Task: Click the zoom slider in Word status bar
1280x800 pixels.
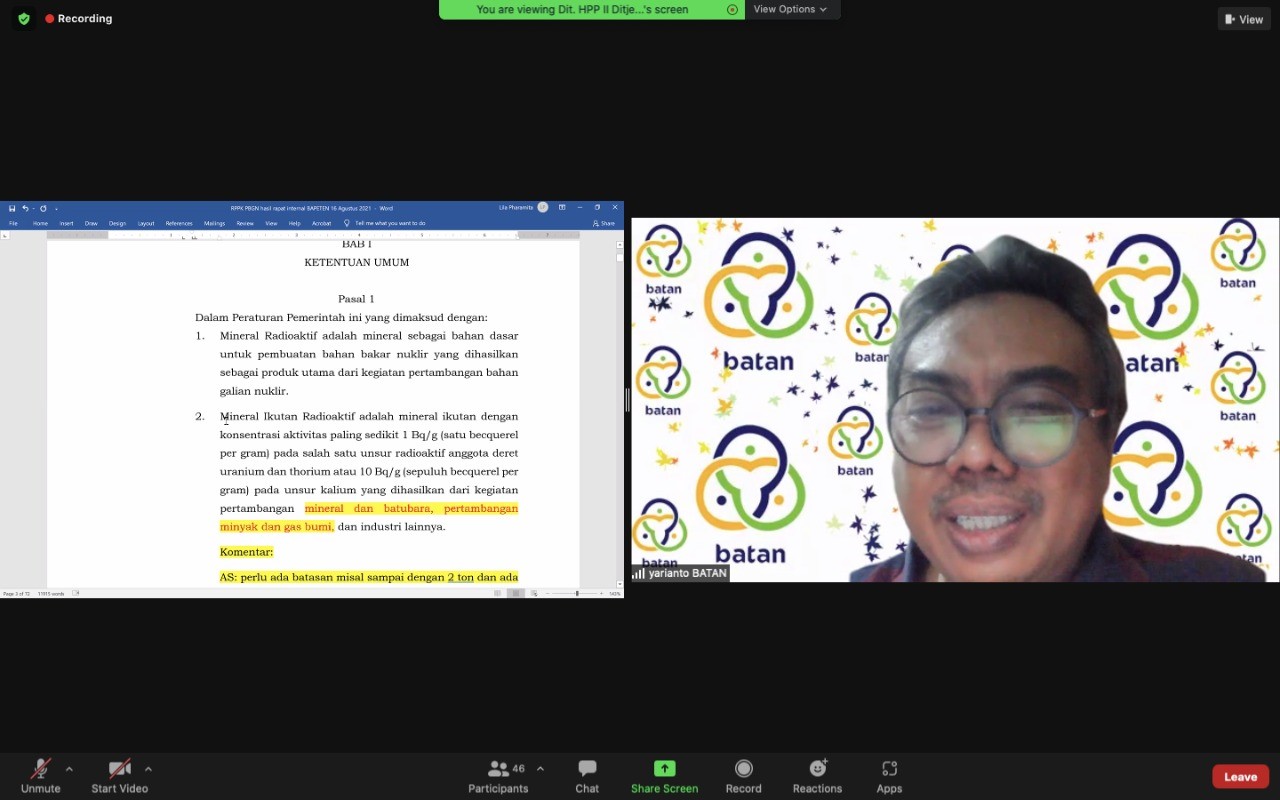Action: [576, 593]
